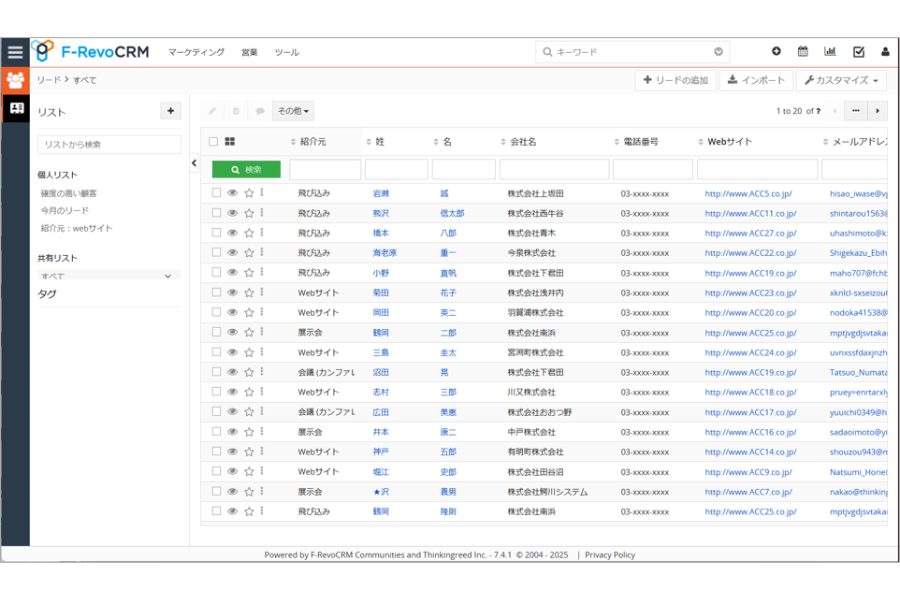Click the green 検索 button

click(x=246, y=169)
